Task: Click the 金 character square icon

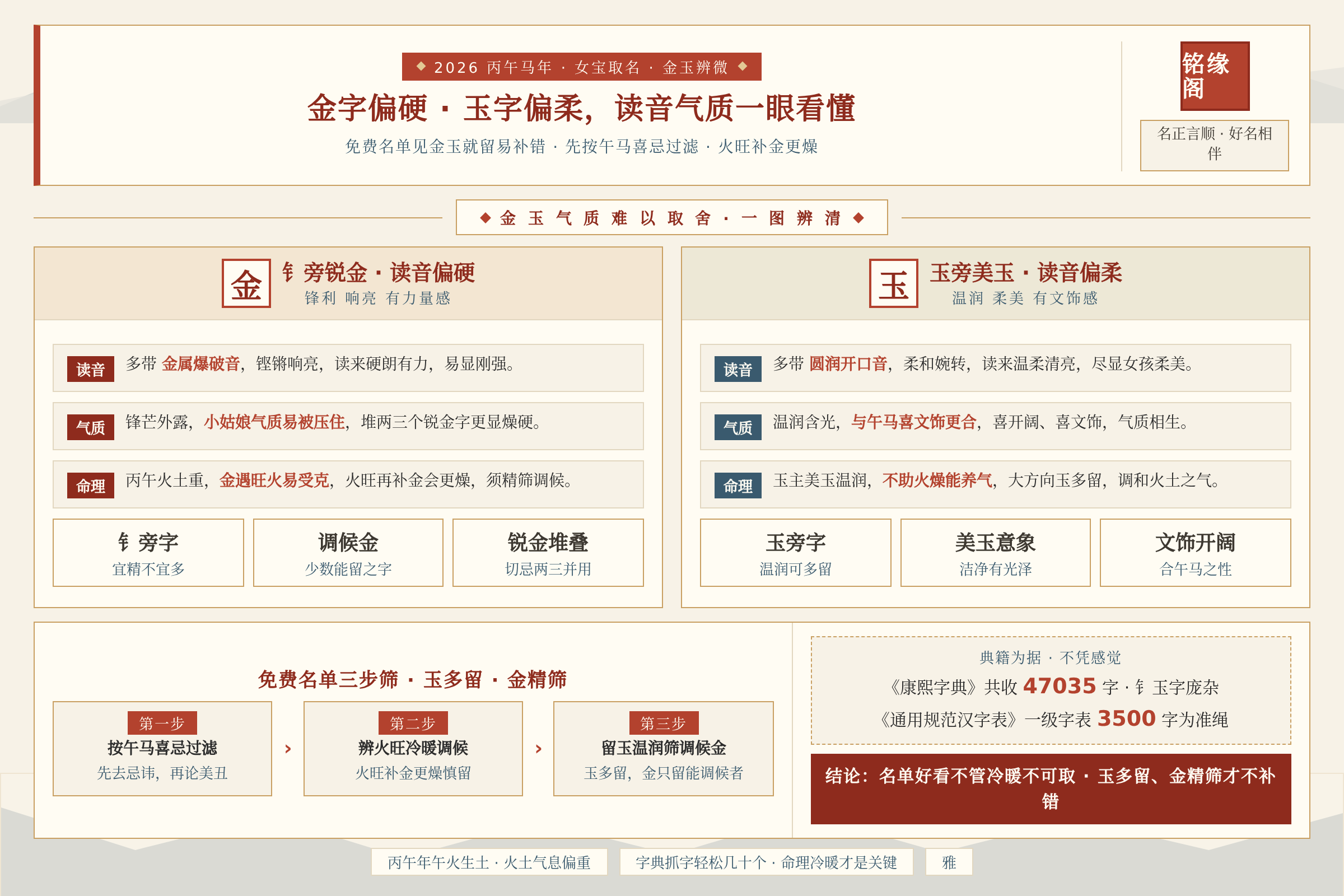Action: pyautogui.click(x=246, y=283)
